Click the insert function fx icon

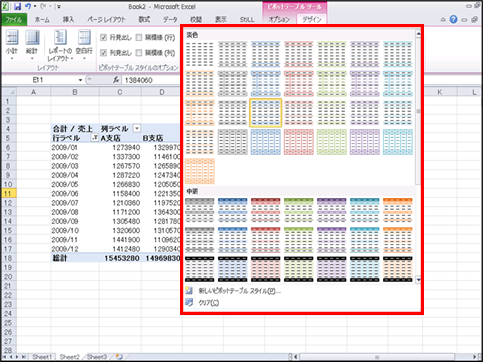click(x=116, y=80)
